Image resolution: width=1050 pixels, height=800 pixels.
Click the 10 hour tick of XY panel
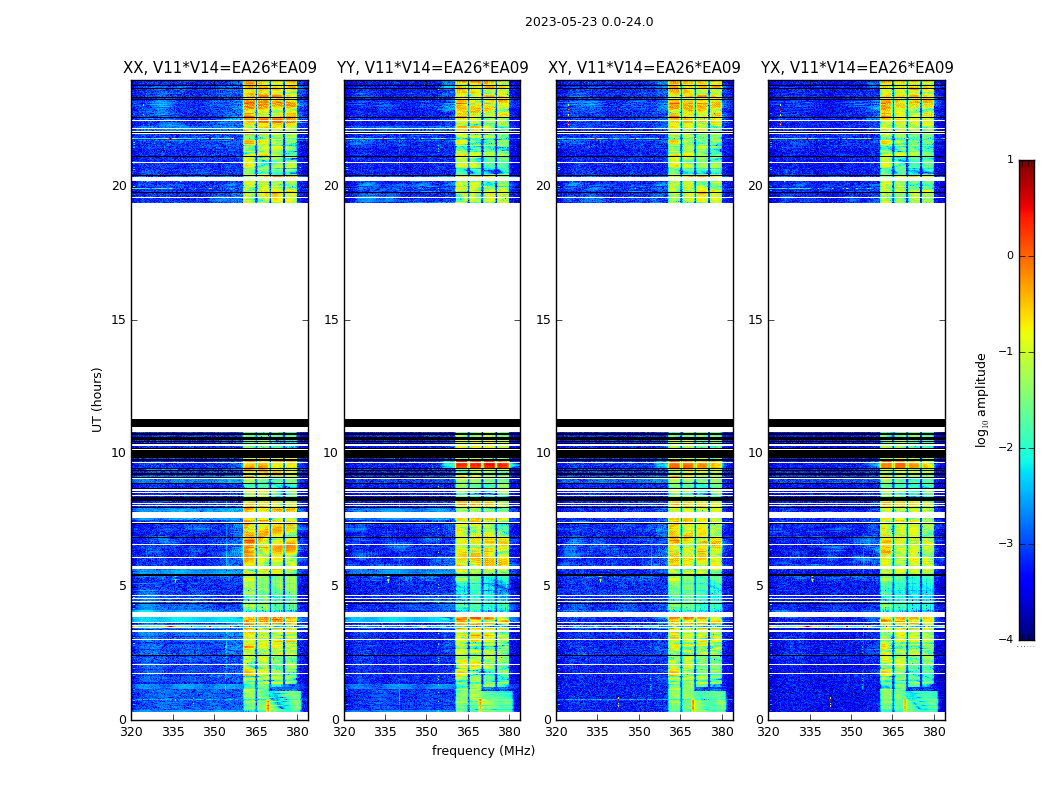[x=543, y=453]
